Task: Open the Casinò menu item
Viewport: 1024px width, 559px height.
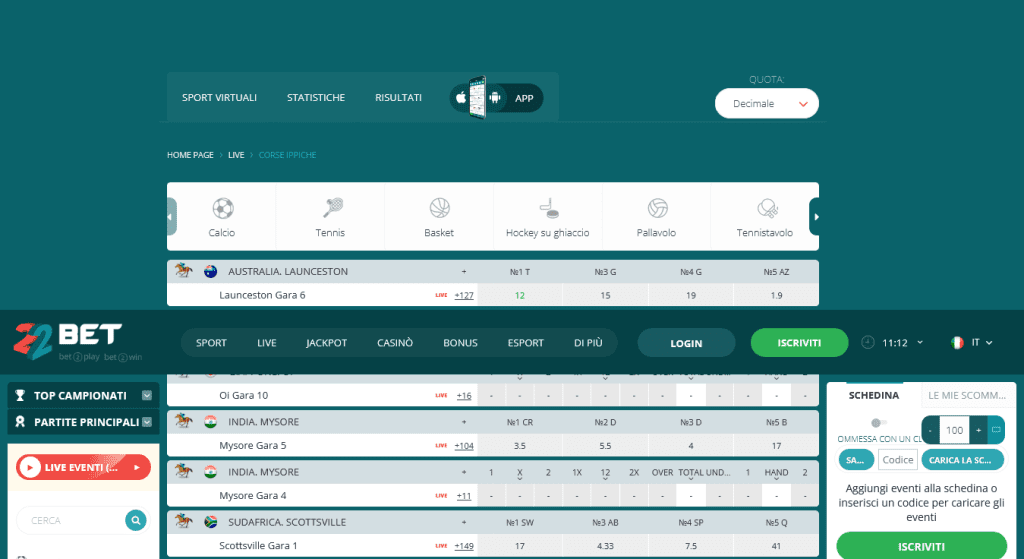Action: click(395, 343)
